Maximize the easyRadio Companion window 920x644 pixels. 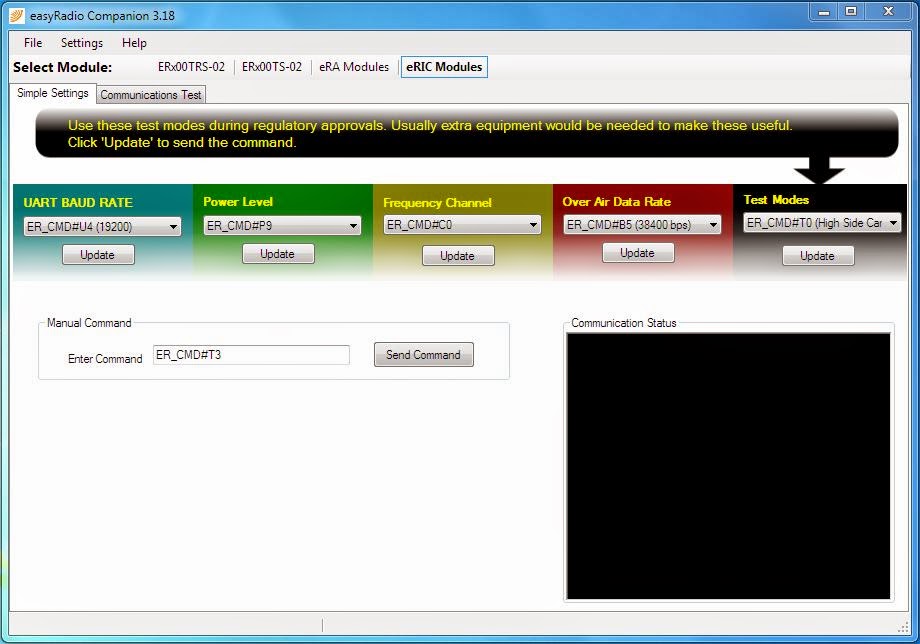(x=851, y=11)
